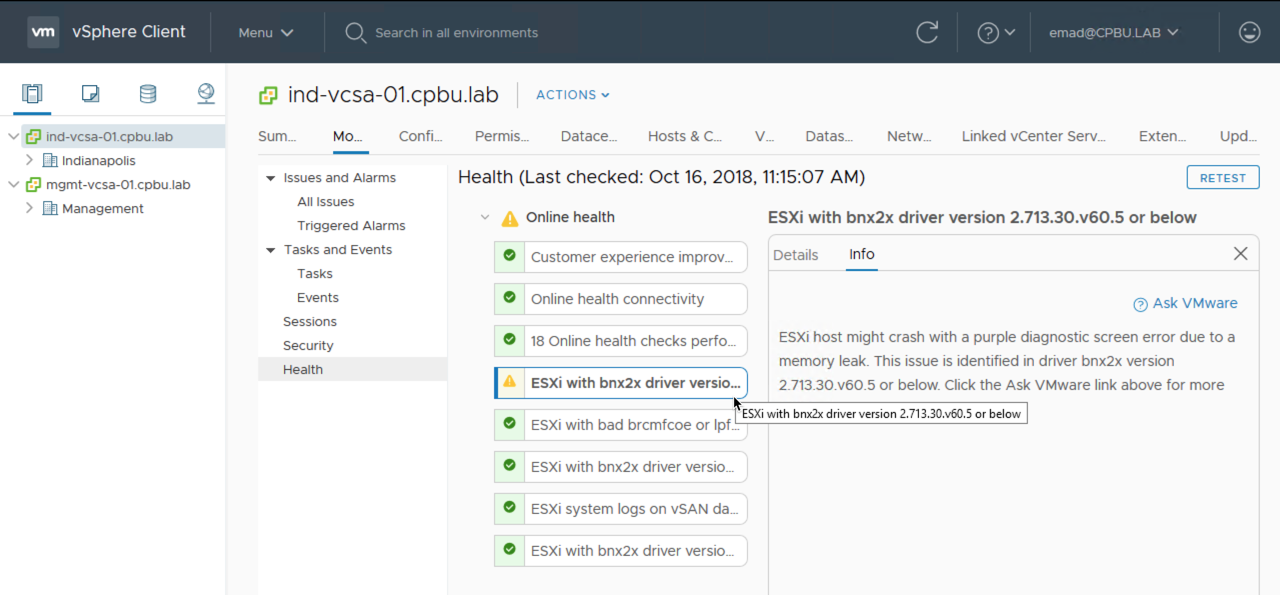The image size is (1280, 595).
Task: Open the Updates tab
Action: pos(1238,136)
